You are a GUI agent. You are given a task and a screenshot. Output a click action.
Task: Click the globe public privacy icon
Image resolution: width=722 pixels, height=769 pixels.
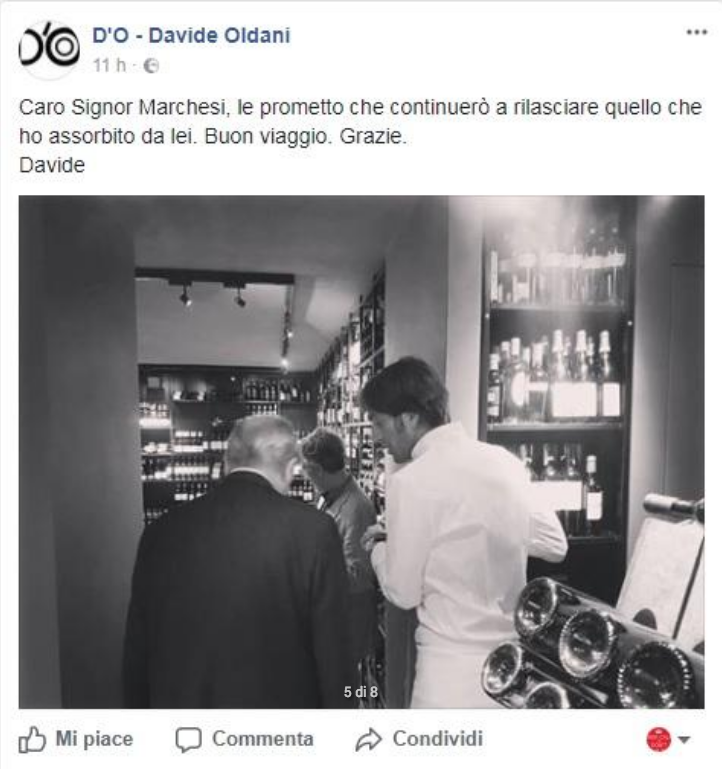(x=152, y=66)
